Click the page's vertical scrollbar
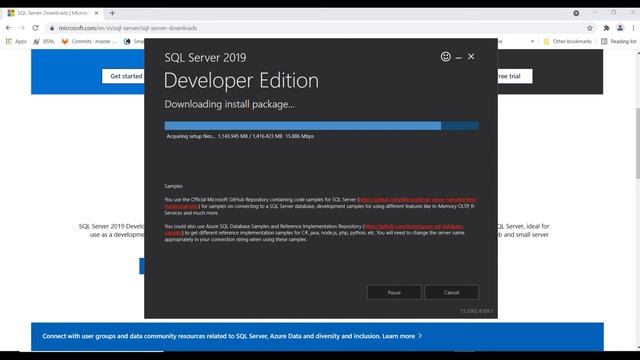Viewport: 640px width, 360px height. tap(638, 143)
